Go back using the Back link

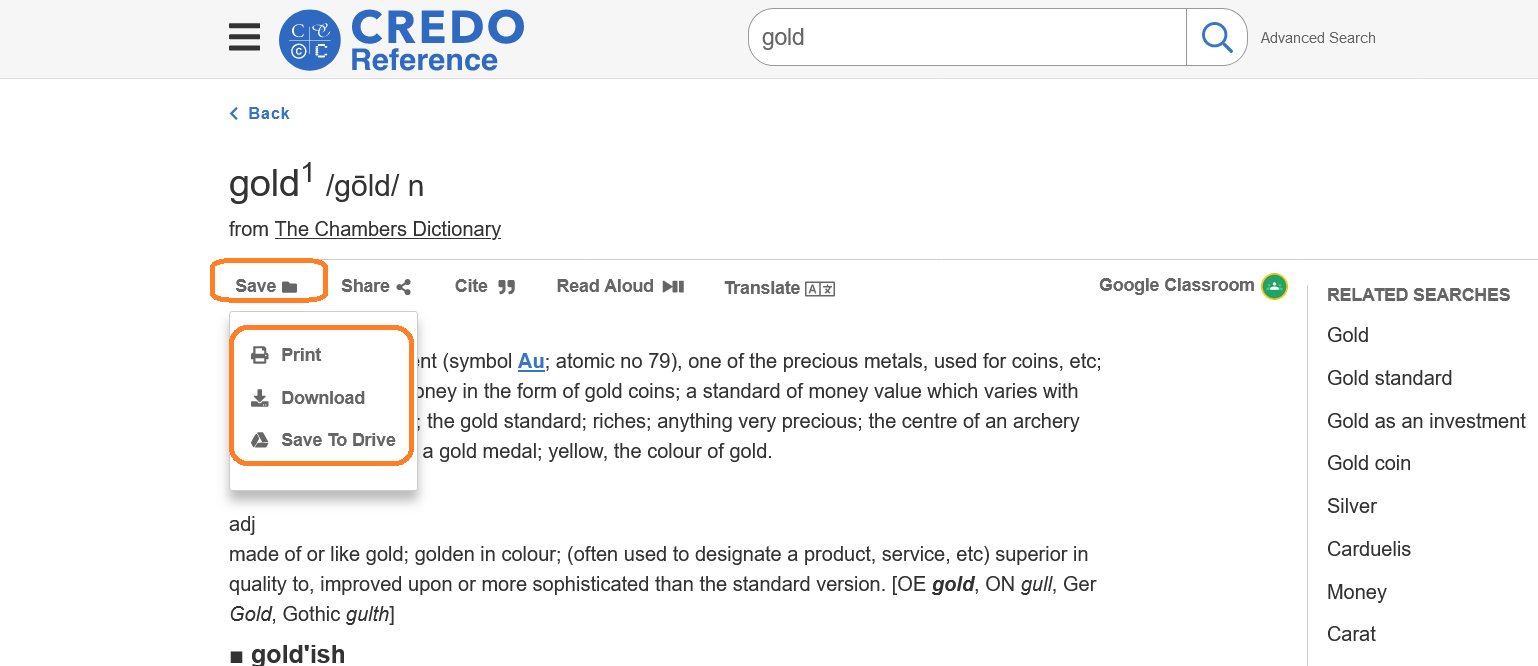(259, 113)
